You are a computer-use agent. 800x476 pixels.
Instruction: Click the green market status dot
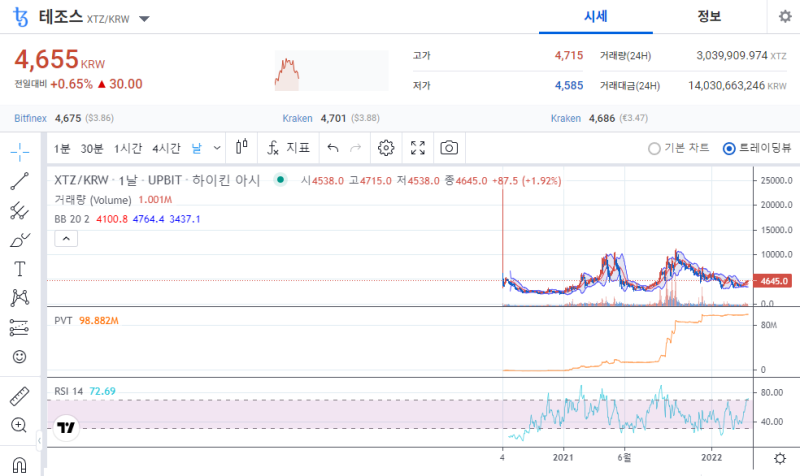coord(280,180)
